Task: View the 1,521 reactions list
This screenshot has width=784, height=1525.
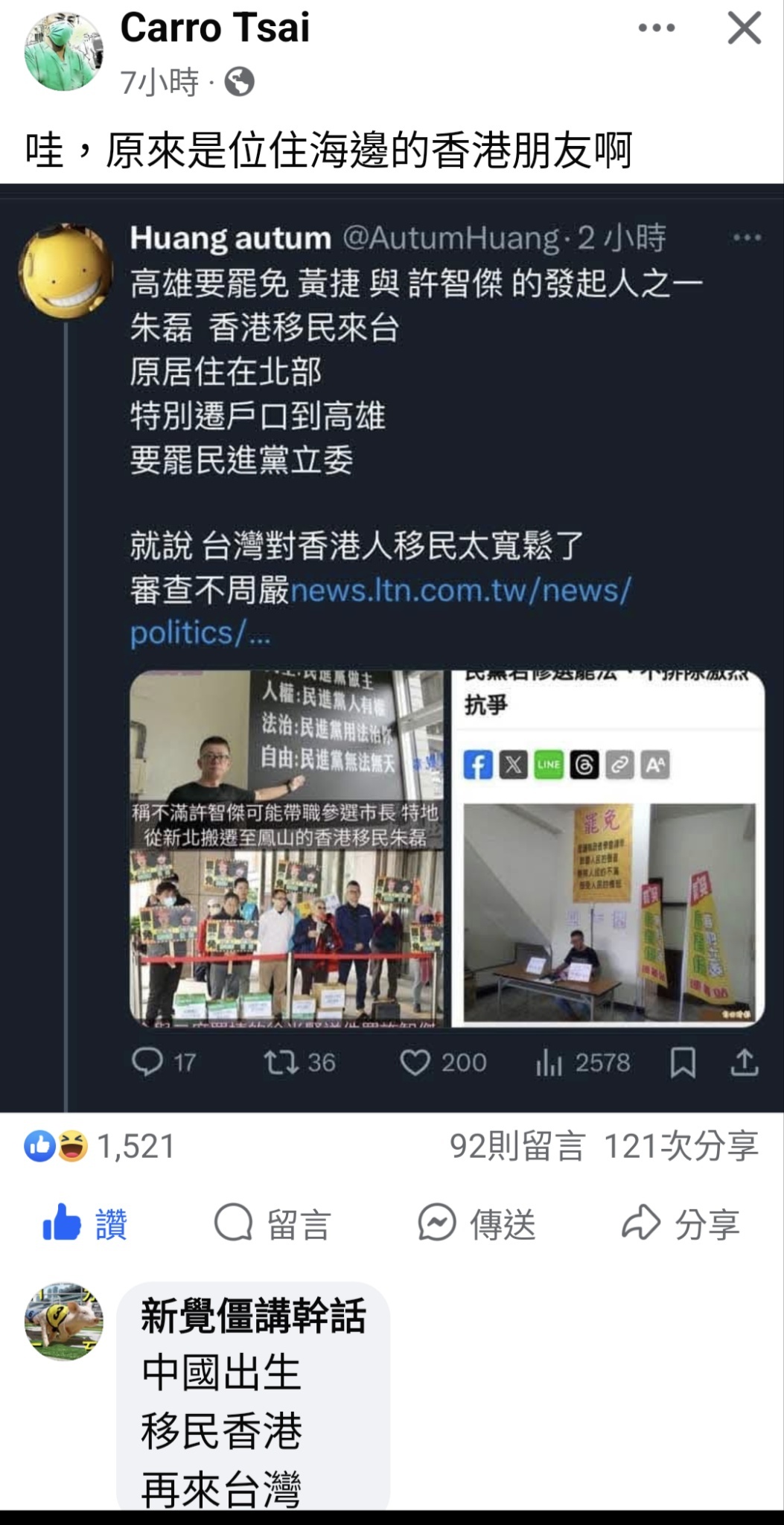Action: (x=100, y=1146)
